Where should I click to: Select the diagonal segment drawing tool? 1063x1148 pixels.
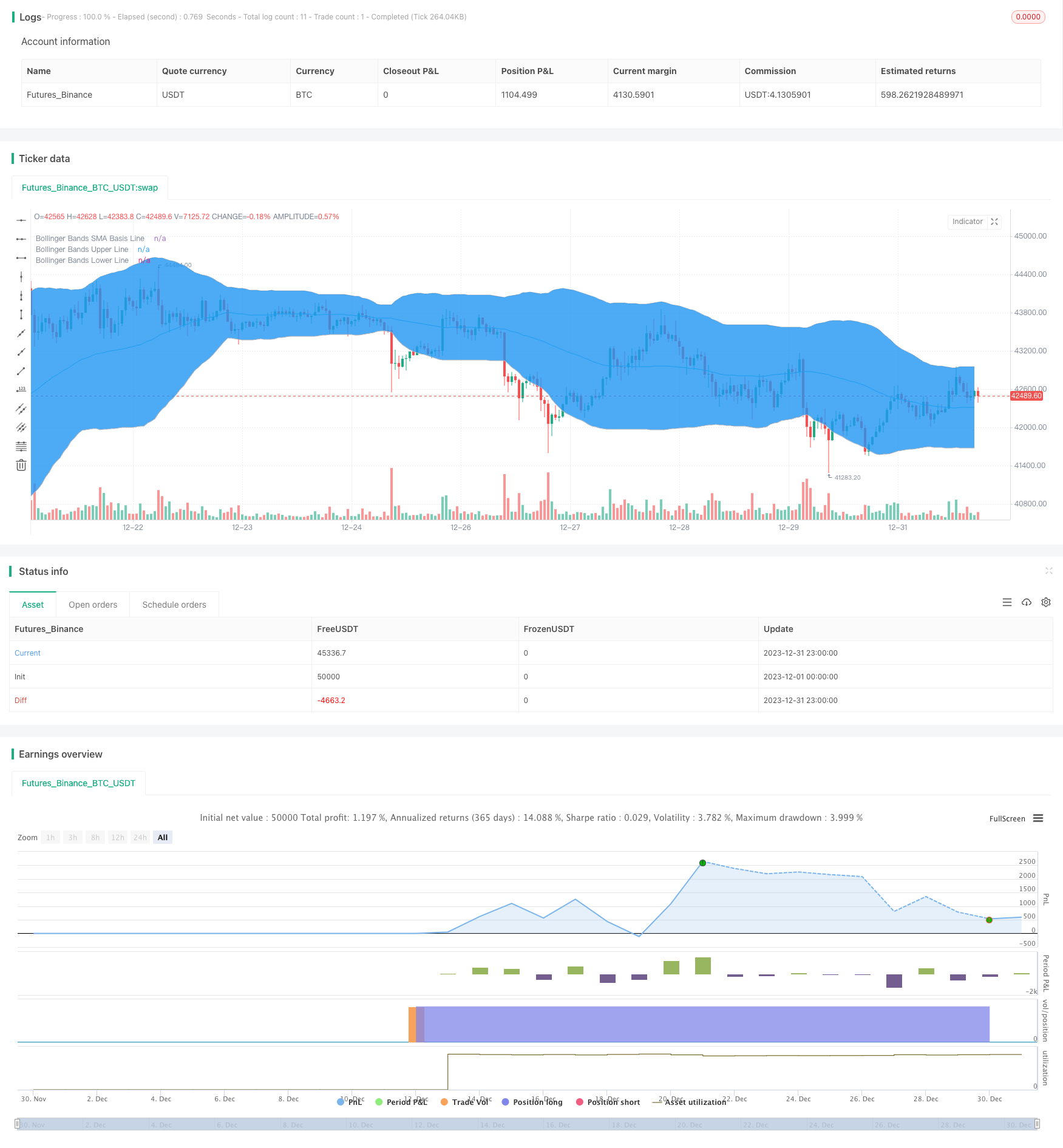[21, 371]
